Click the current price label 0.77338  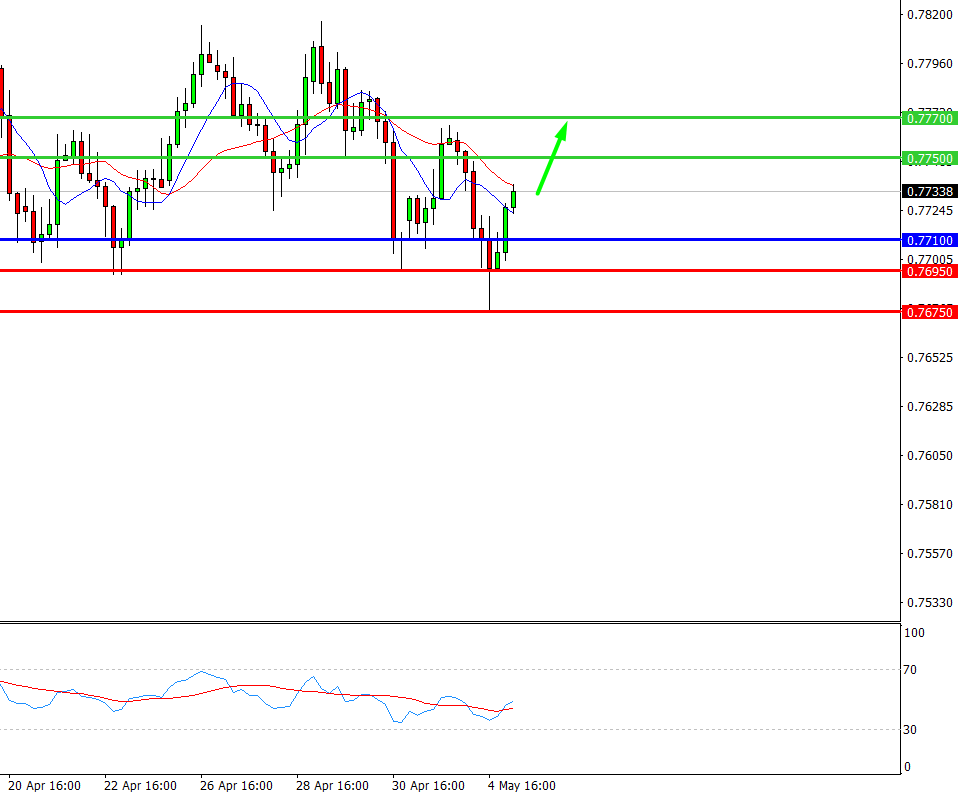click(930, 191)
